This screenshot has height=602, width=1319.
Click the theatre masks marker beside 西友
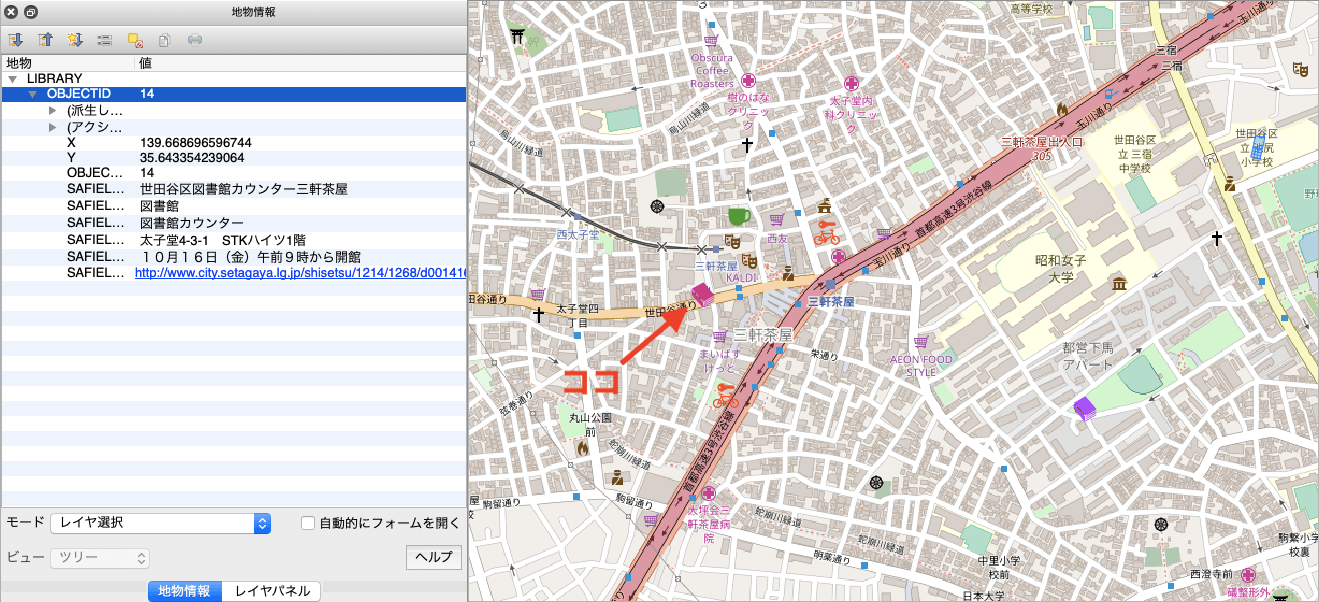pos(731,240)
